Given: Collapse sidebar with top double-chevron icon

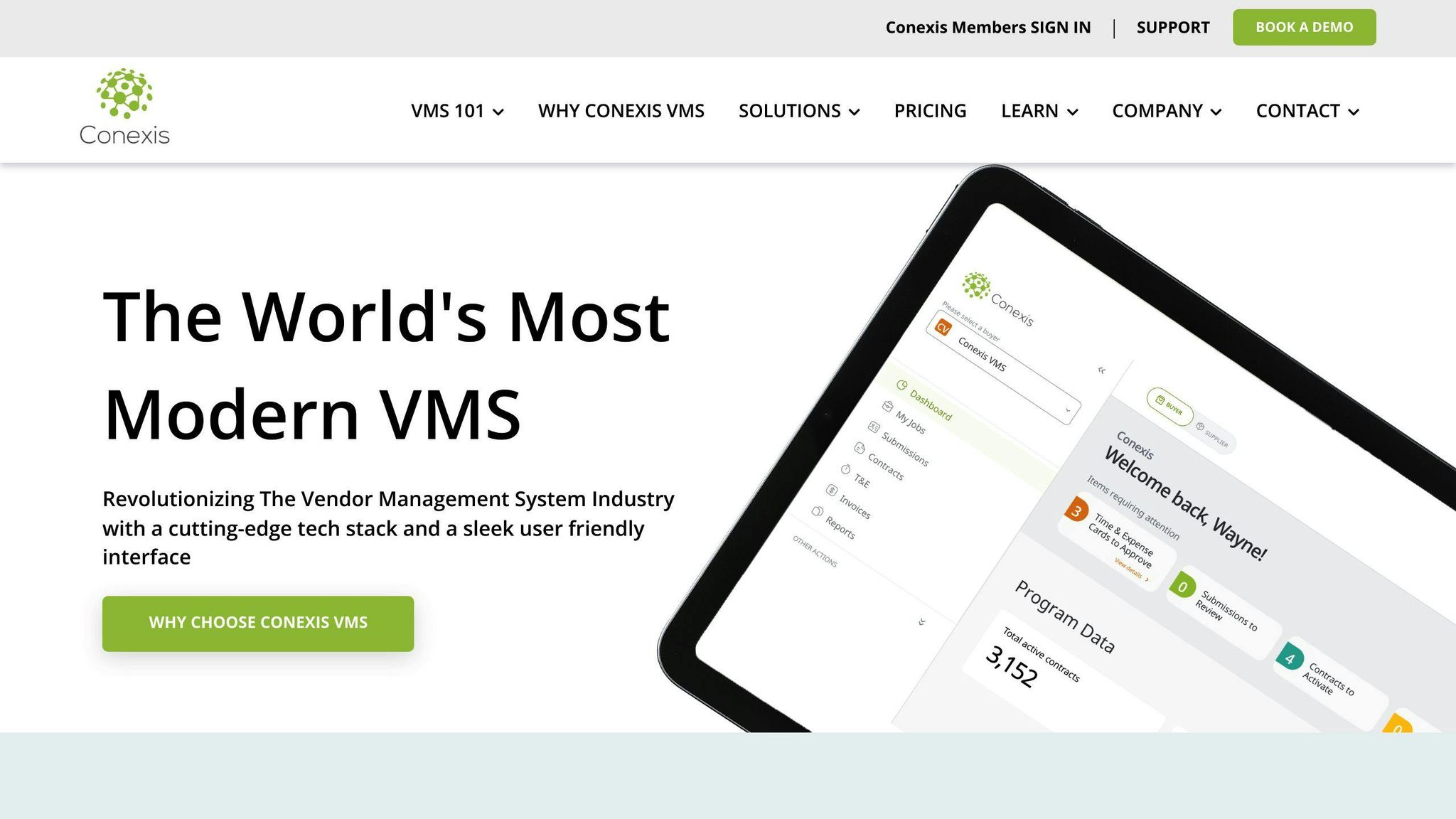Looking at the screenshot, I should pyautogui.click(x=1101, y=370).
